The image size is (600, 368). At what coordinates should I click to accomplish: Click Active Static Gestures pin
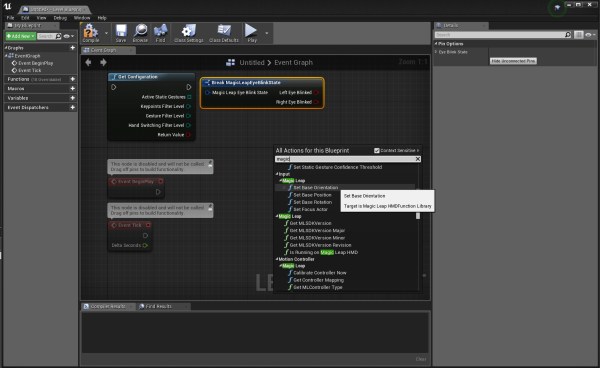[x=189, y=97]
